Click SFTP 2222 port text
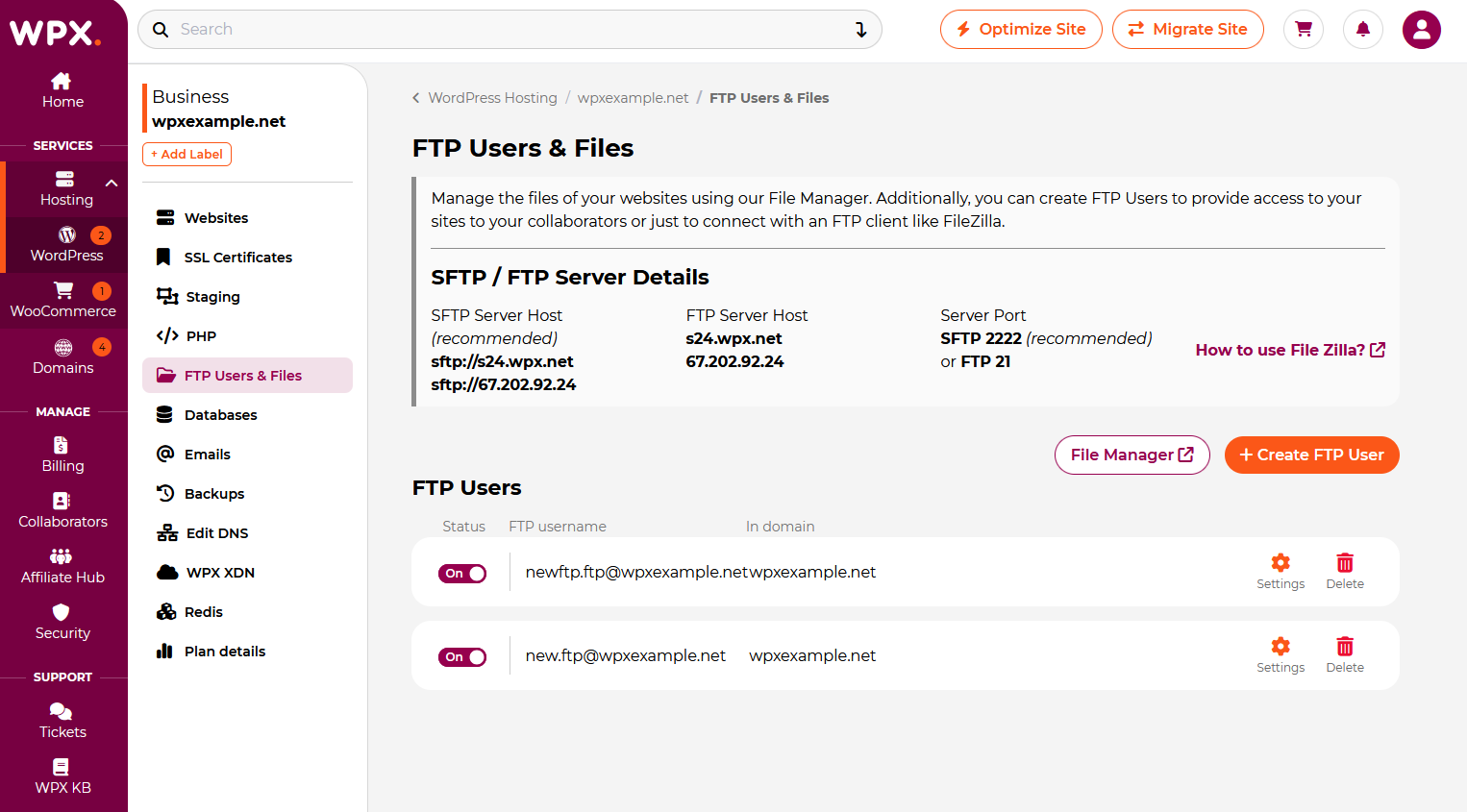 point(981,338)
